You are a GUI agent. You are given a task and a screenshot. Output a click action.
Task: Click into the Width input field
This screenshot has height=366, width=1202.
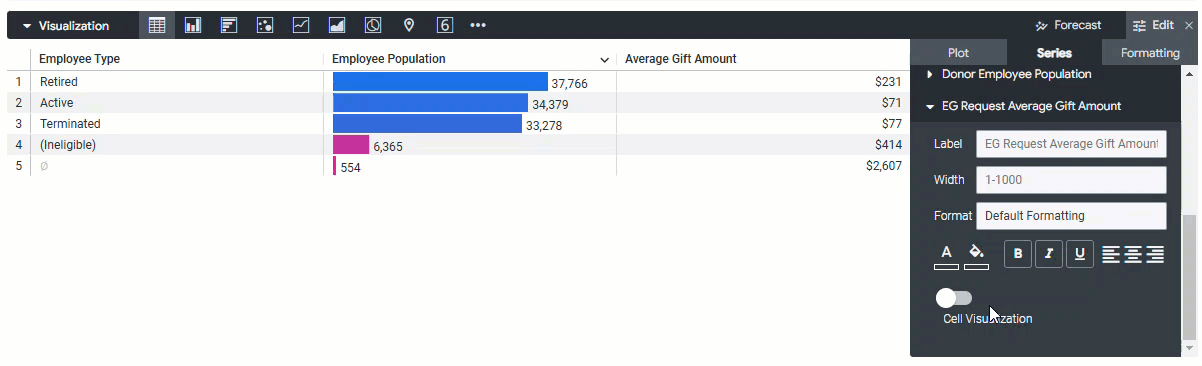coord(1071,180)
